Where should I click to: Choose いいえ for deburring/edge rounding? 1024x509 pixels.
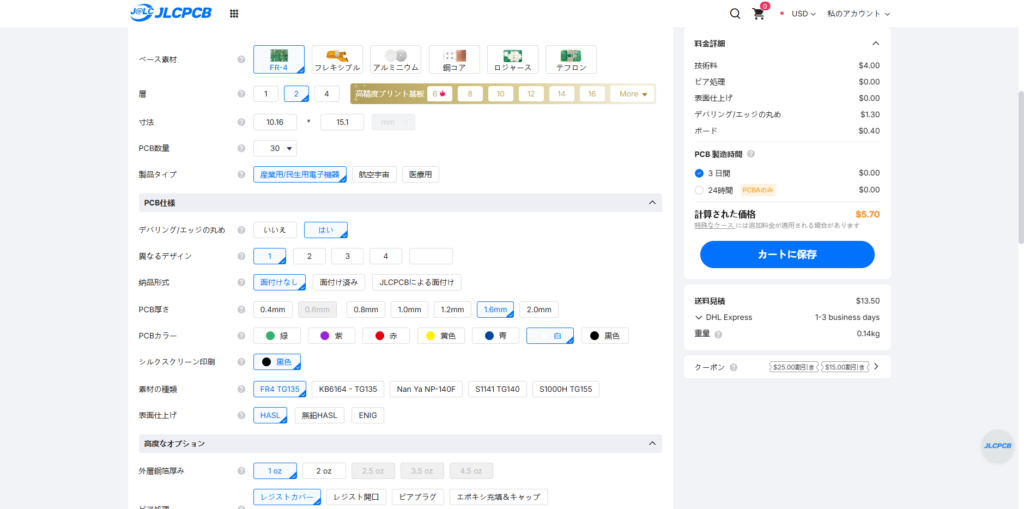point(275,230)
